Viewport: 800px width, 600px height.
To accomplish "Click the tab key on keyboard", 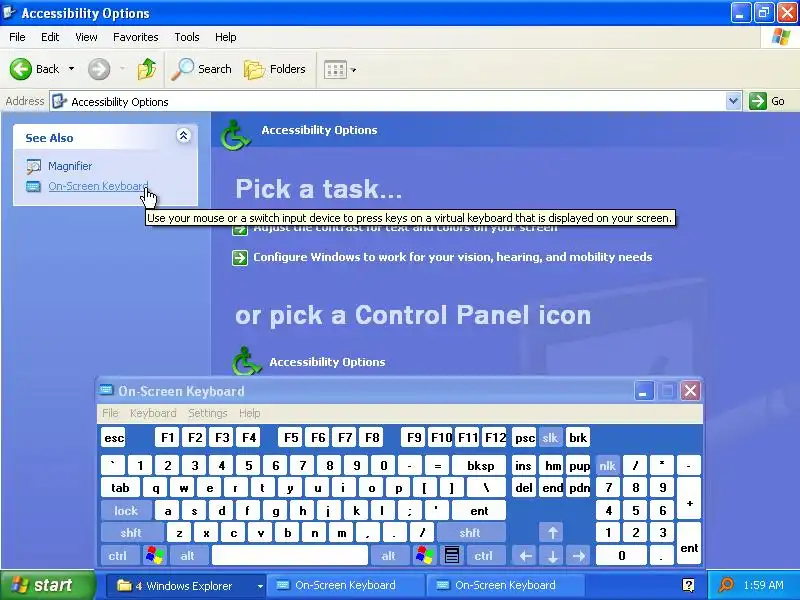I will [120, 488].
